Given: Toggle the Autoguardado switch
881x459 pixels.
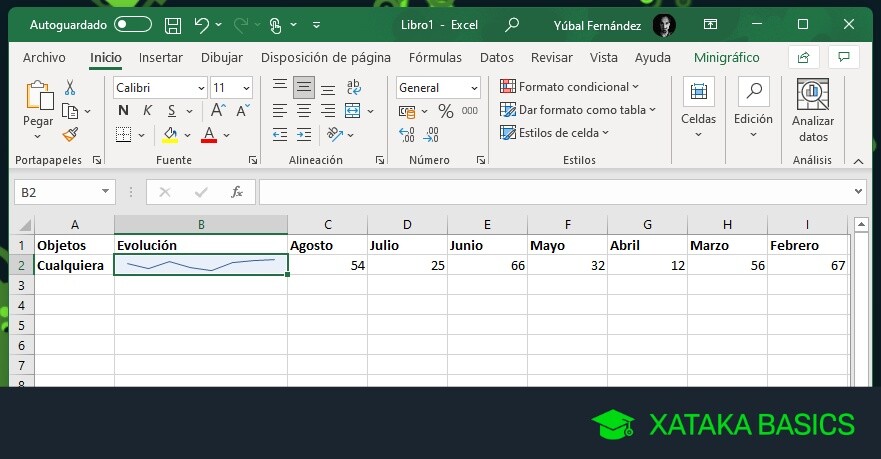Looking at the screenshot, I should tap(133, 25).
